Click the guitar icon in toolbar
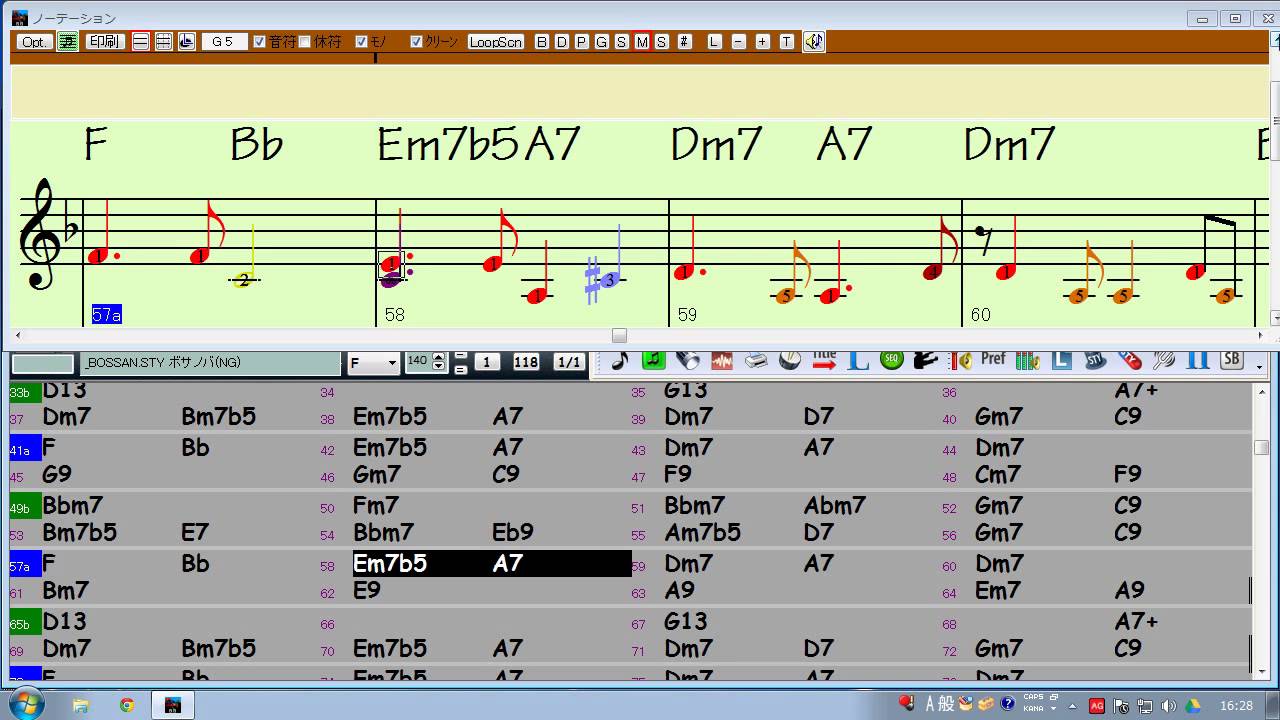This screenshot has height=720, width=1280. pos(925,360)
